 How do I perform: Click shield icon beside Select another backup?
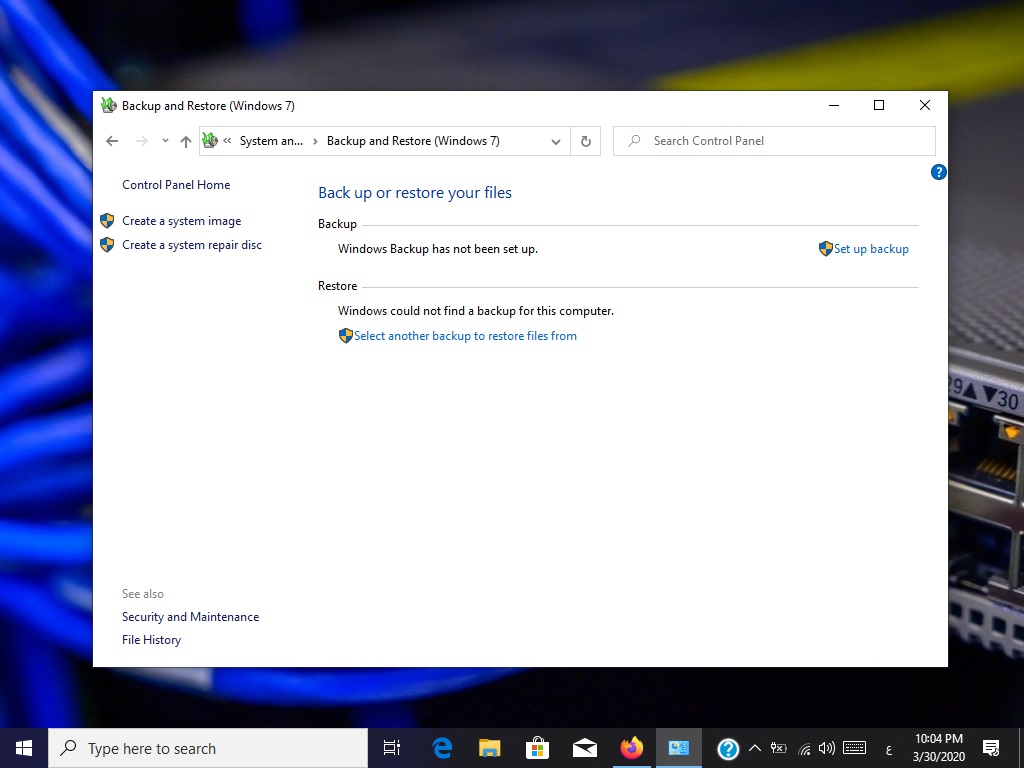point(345,336)
